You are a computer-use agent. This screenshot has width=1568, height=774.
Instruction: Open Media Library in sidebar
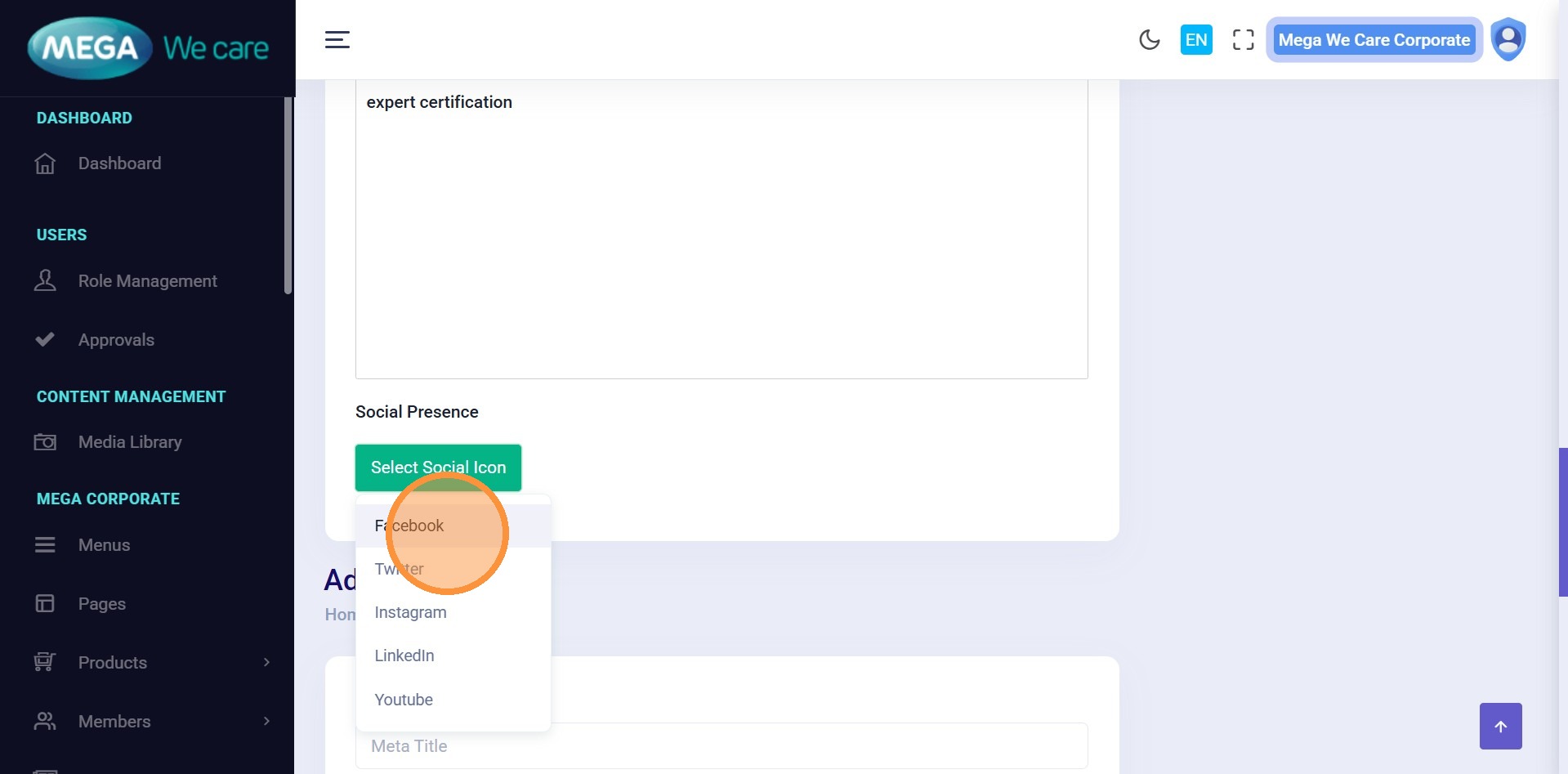coord(130,442)
